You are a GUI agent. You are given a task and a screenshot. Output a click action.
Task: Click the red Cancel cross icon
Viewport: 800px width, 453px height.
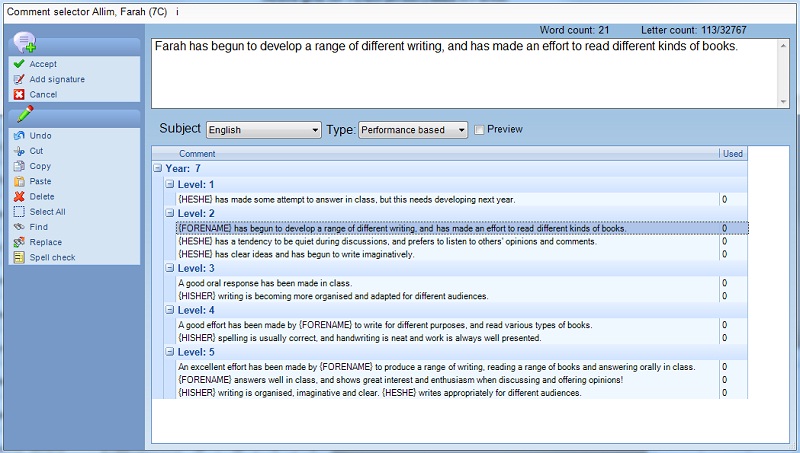click(x=19, y=94)
